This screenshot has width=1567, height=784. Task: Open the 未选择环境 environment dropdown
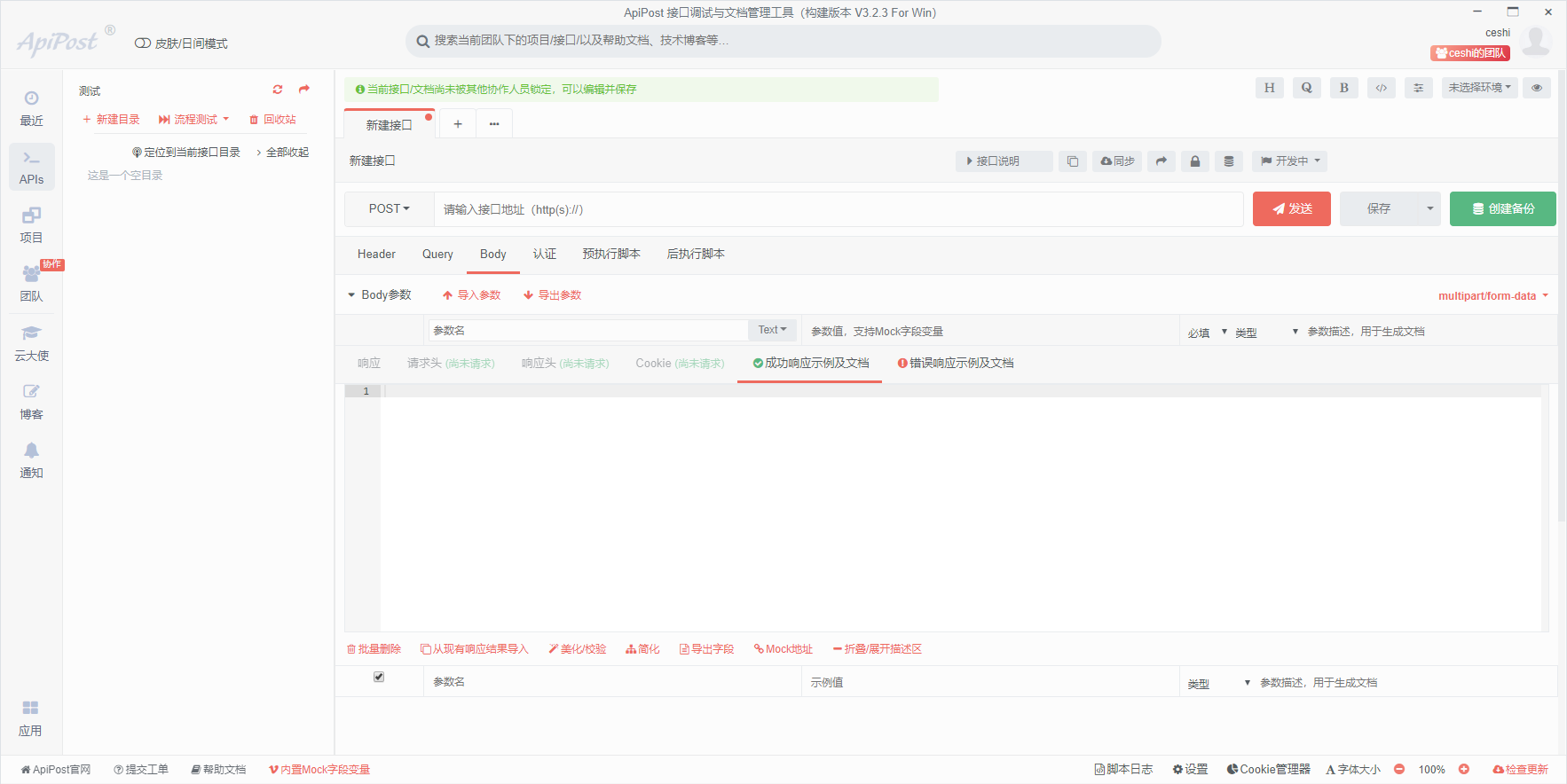[1480, 88]
